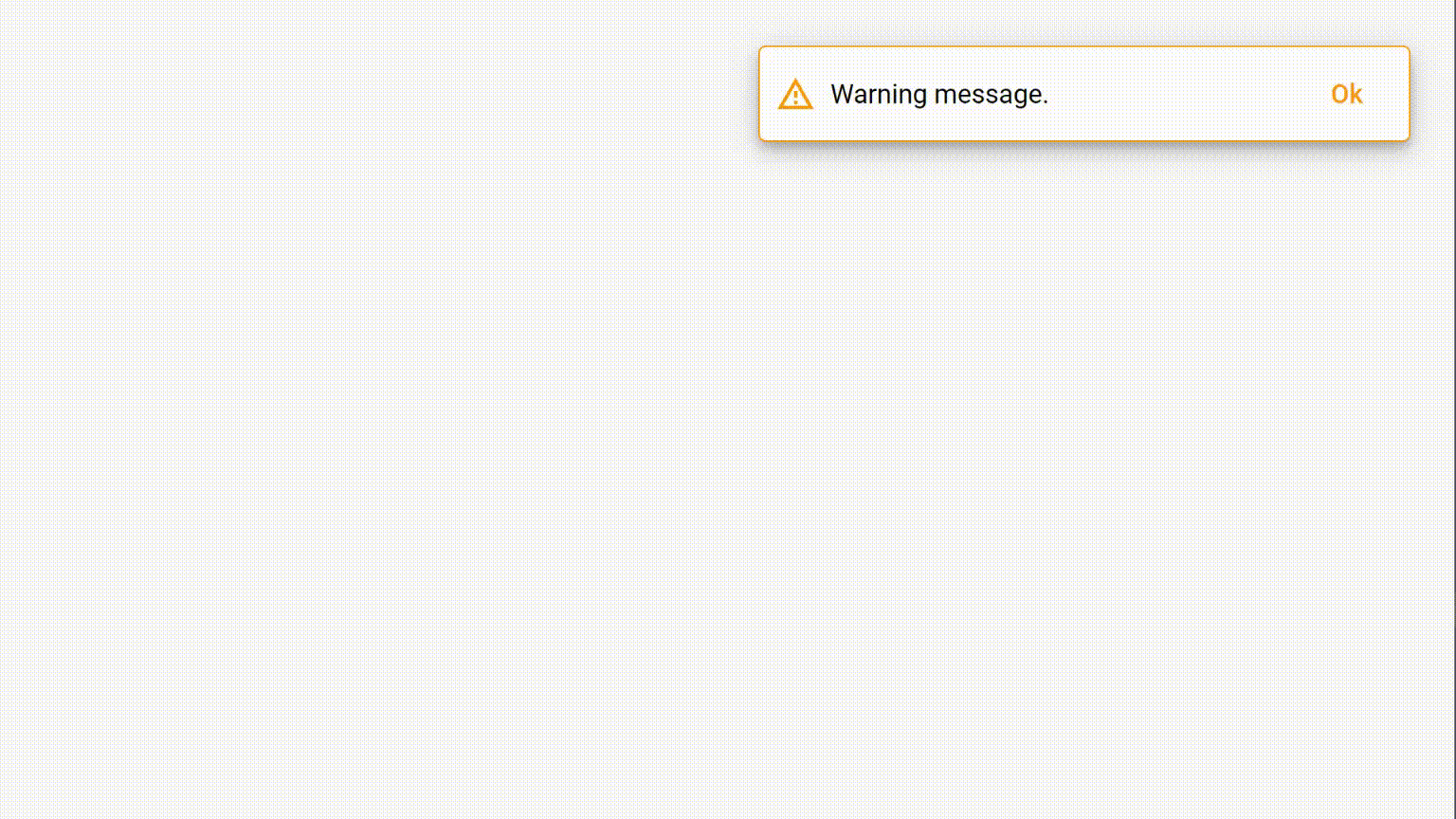This screenshot has width=1456, height=819.
Task: Acknowledge the alert via the orange Ok label
Action: pos(1346,94)
